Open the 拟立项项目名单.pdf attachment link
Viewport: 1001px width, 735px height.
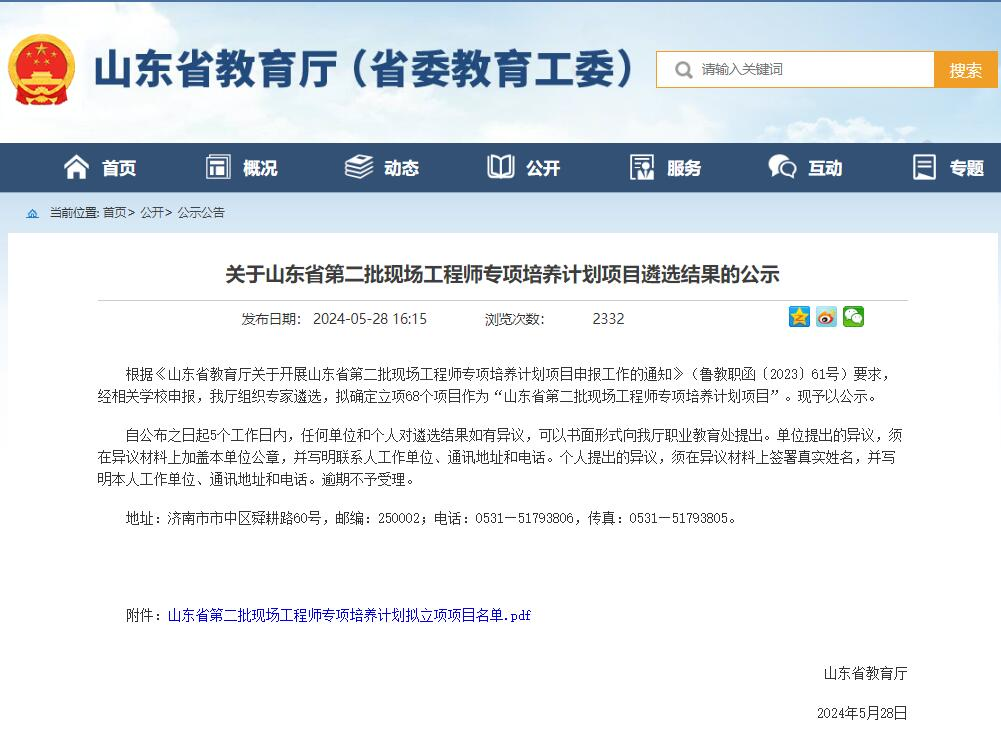point(349,615)
